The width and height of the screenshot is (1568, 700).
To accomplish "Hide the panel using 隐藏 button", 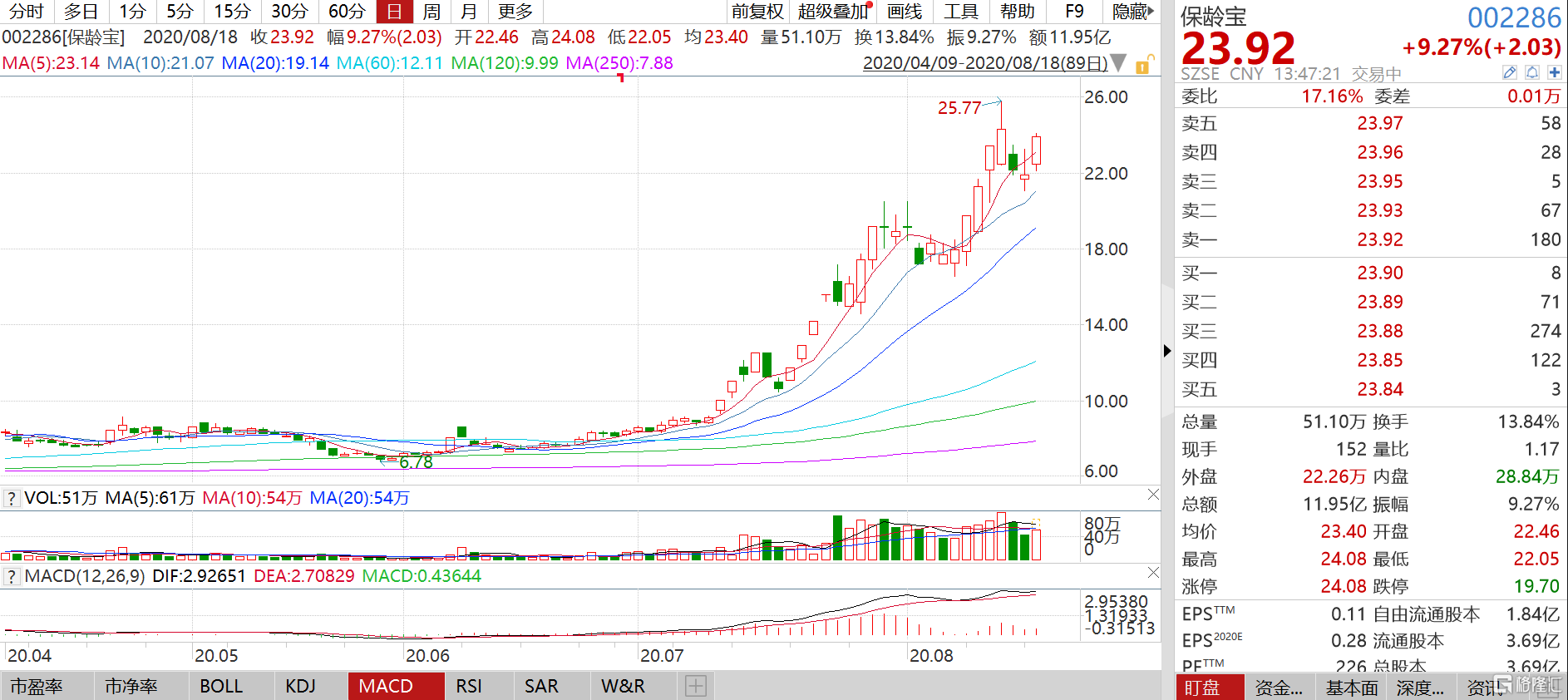I will (x=1132, y=12).
